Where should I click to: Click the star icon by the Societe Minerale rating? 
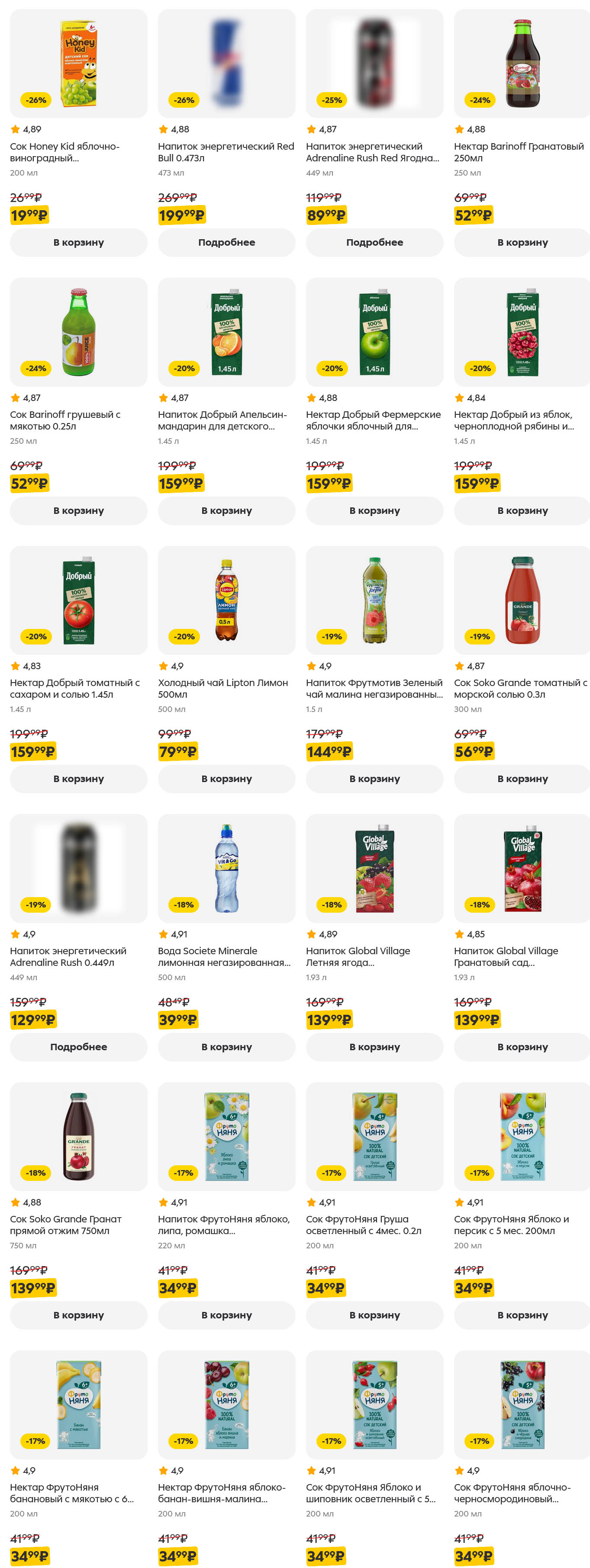coord(163,934)
